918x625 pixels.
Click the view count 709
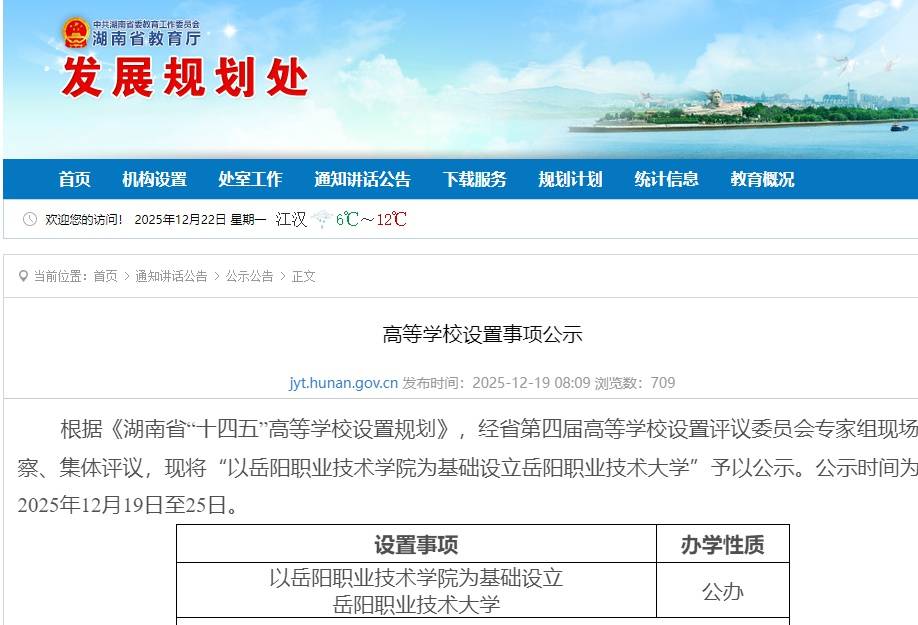click(x=663, y=383)
